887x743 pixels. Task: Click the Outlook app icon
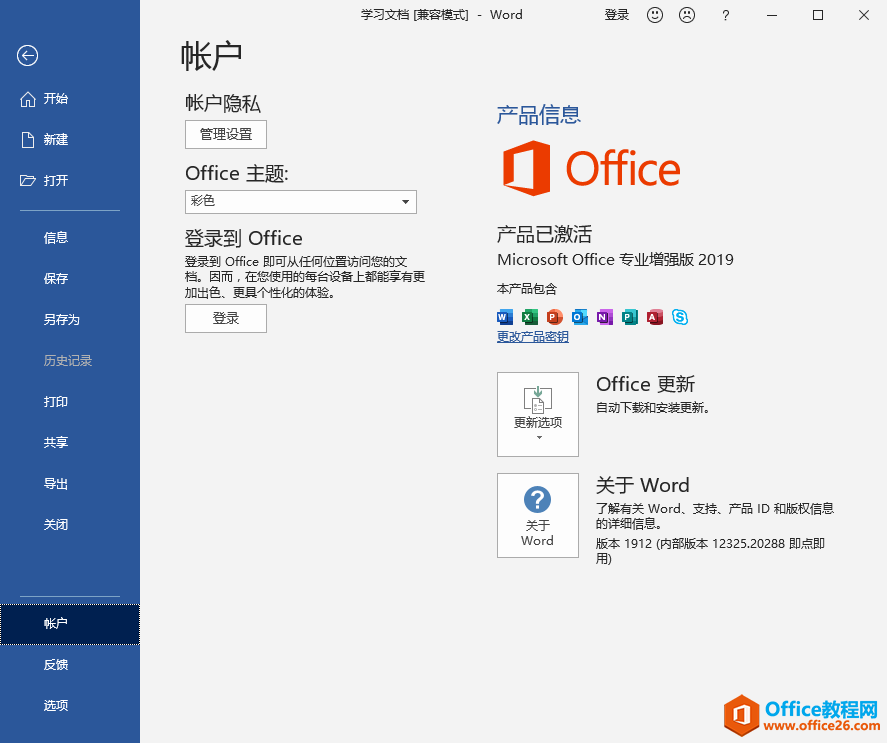pos(580,317)
